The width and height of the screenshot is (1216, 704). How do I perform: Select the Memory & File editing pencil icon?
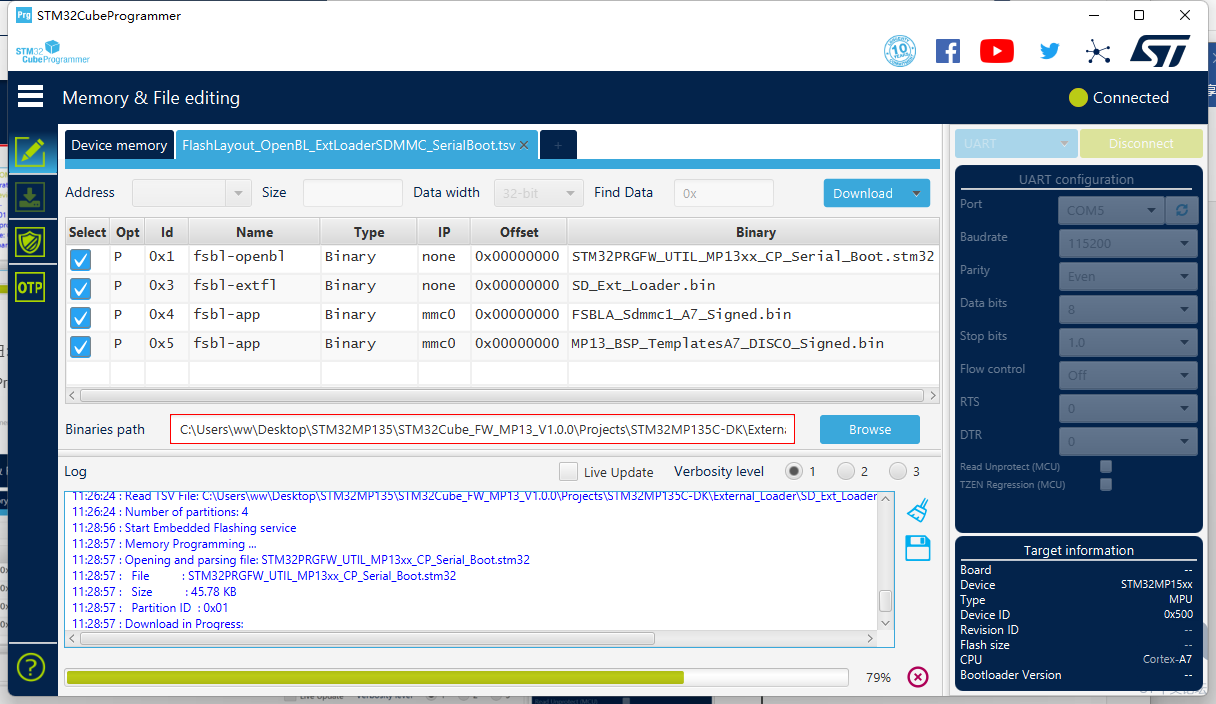31,151
